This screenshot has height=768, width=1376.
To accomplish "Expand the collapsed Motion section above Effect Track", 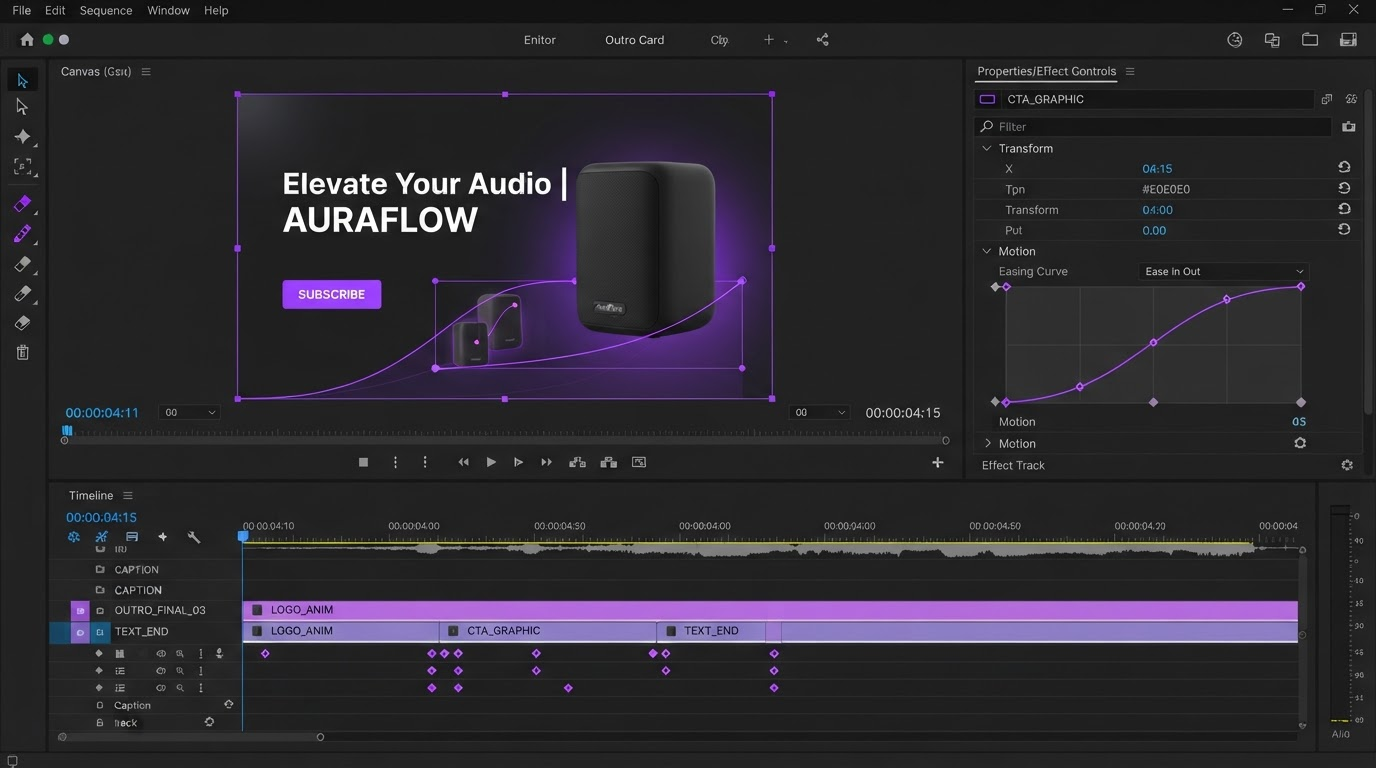I will click(988, 443).
